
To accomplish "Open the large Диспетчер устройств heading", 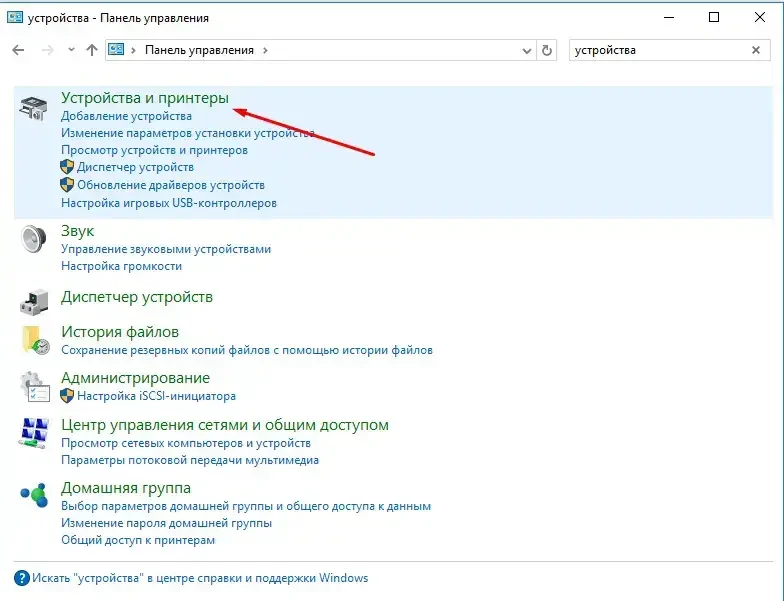I will 137,297.
